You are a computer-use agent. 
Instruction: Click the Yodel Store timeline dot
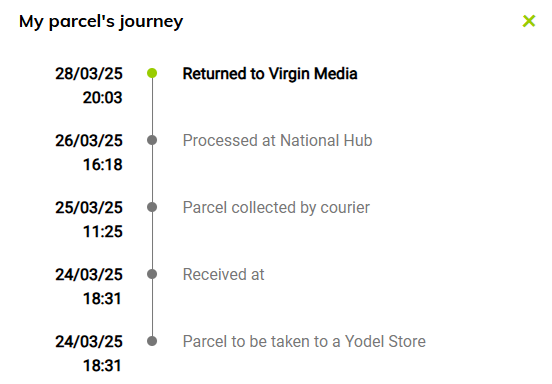tap(152, 341)
